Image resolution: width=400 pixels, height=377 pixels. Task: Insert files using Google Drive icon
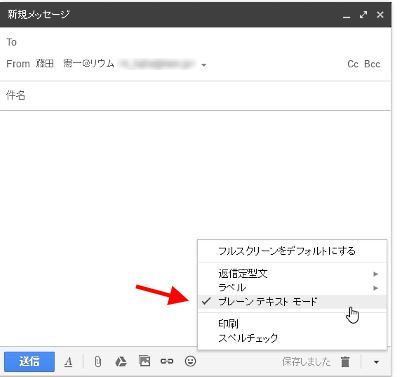click(121, 362)
